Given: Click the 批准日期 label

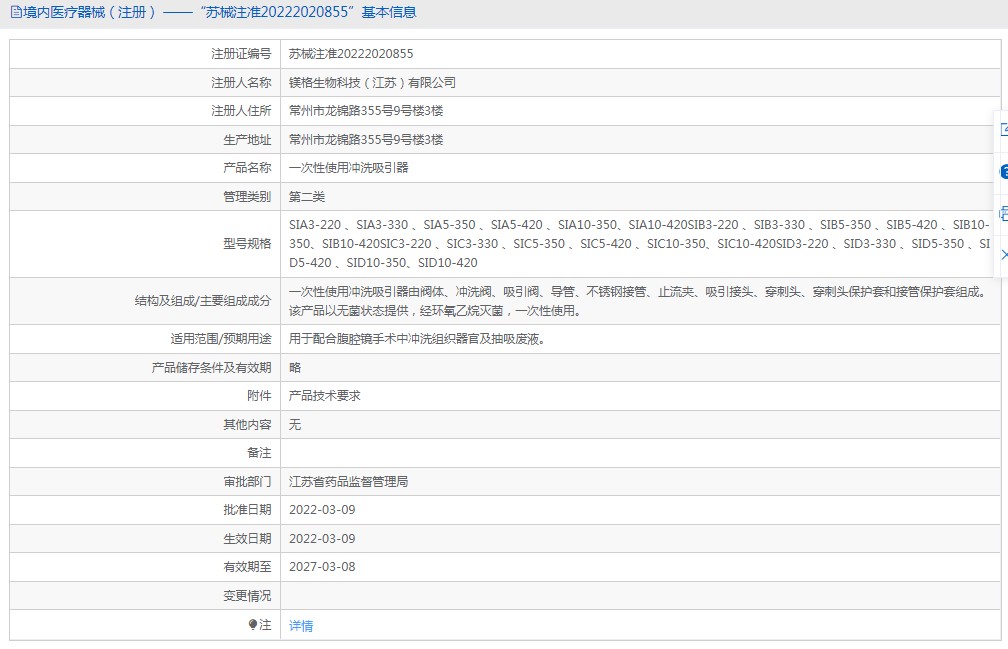Looking at the screenshot, I should click(x=247, y=510).
